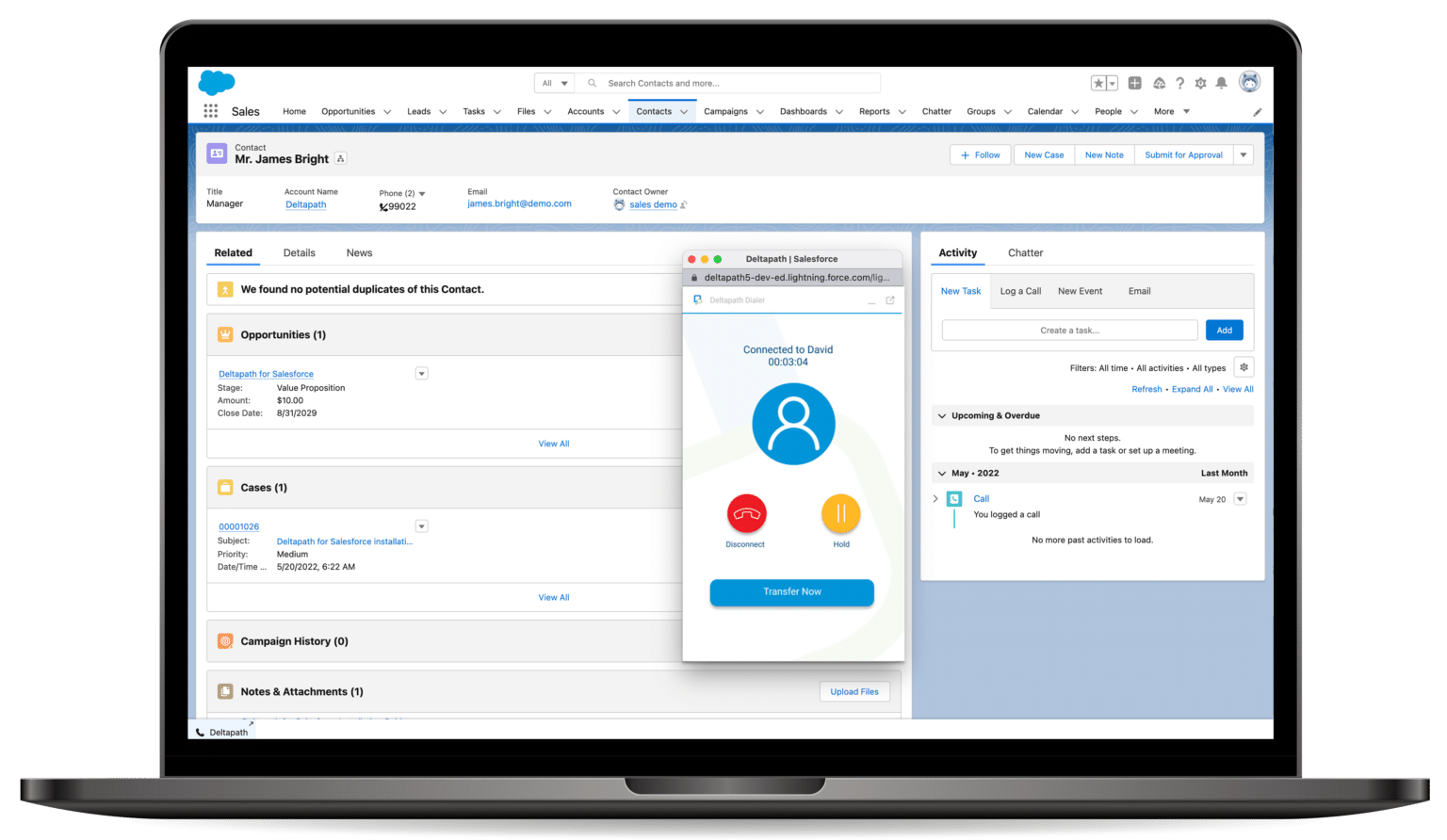Click the Trailhead guidance icon
The width and height of the screenshot is (1447, 840).
tap(1159, 83)
